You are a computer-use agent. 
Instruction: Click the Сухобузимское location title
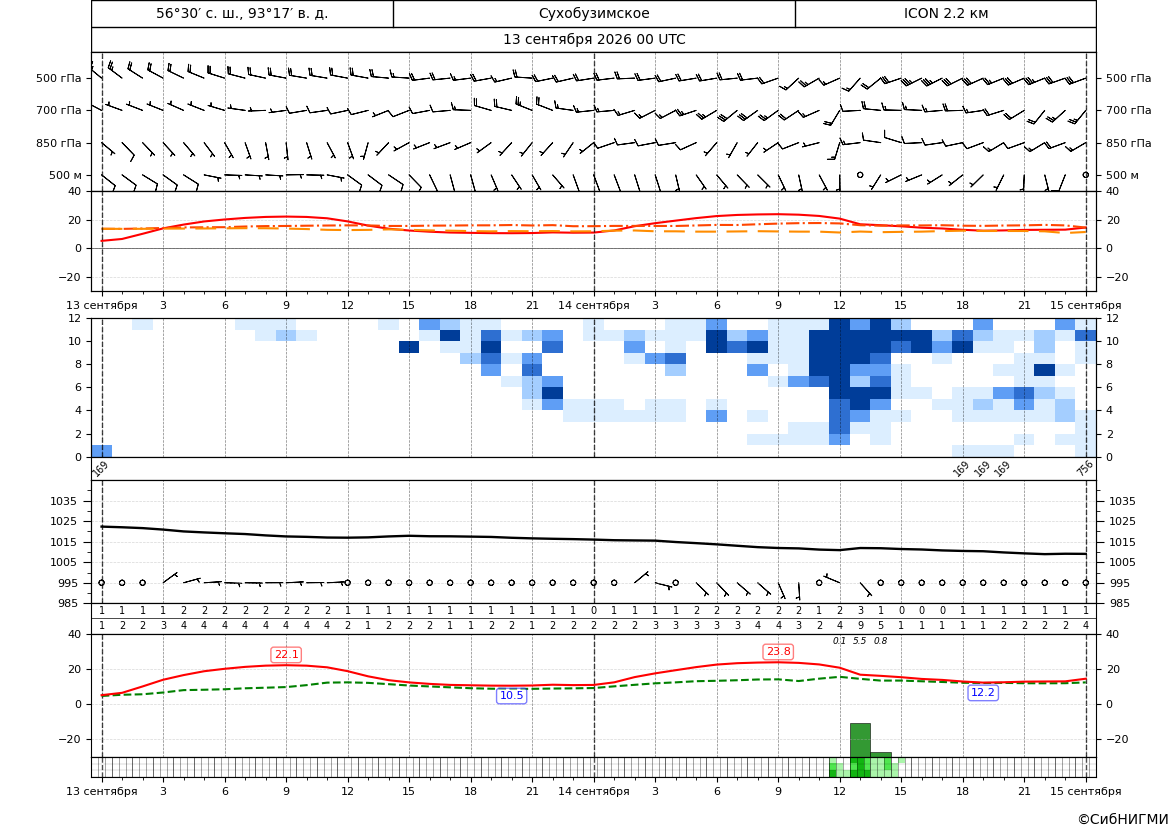pos(594,13)
